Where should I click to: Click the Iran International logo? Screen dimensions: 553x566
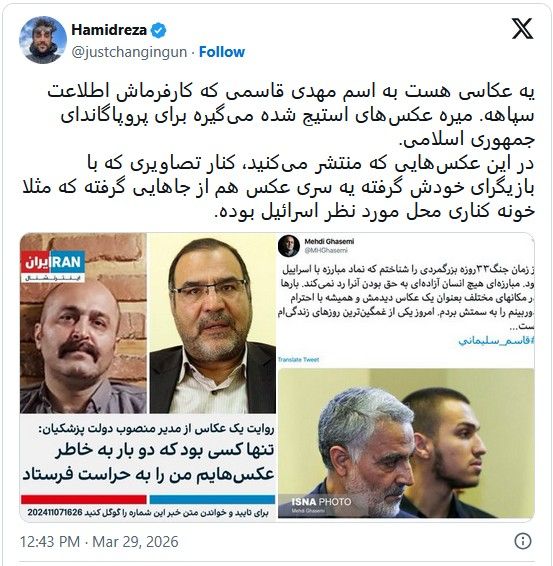(53, 266)
